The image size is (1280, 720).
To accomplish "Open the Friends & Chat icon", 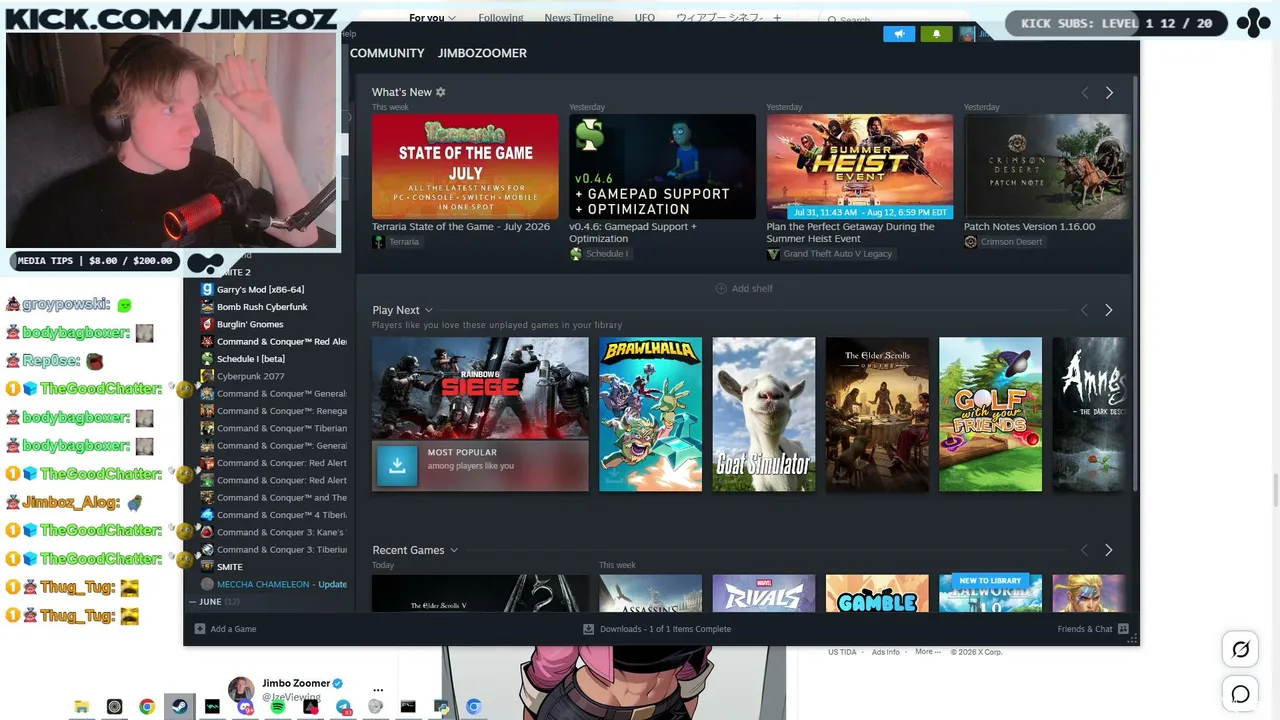I will click(1123, 629).
